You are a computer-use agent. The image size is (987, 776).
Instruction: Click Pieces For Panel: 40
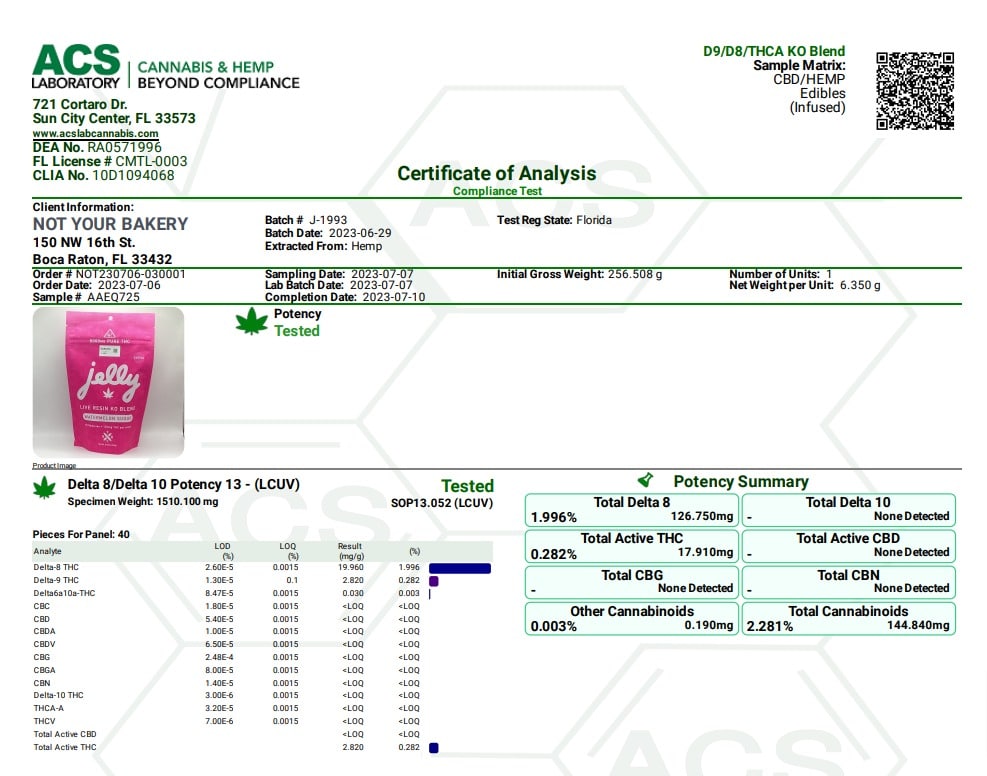pyautogui.click(x=81, y=534)
